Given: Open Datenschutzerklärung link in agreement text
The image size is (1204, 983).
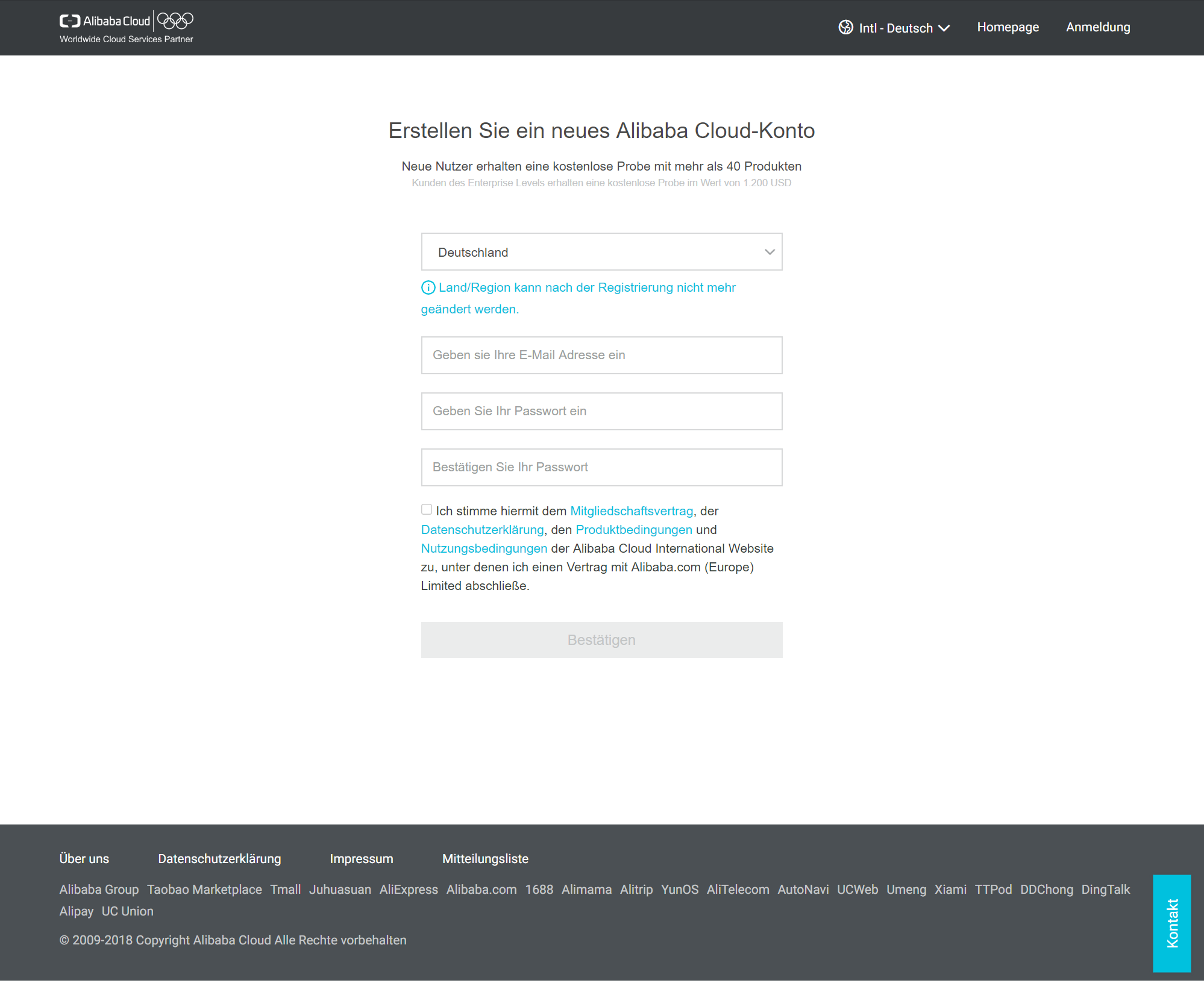Looking at the screenshot, I should (482, 530).
